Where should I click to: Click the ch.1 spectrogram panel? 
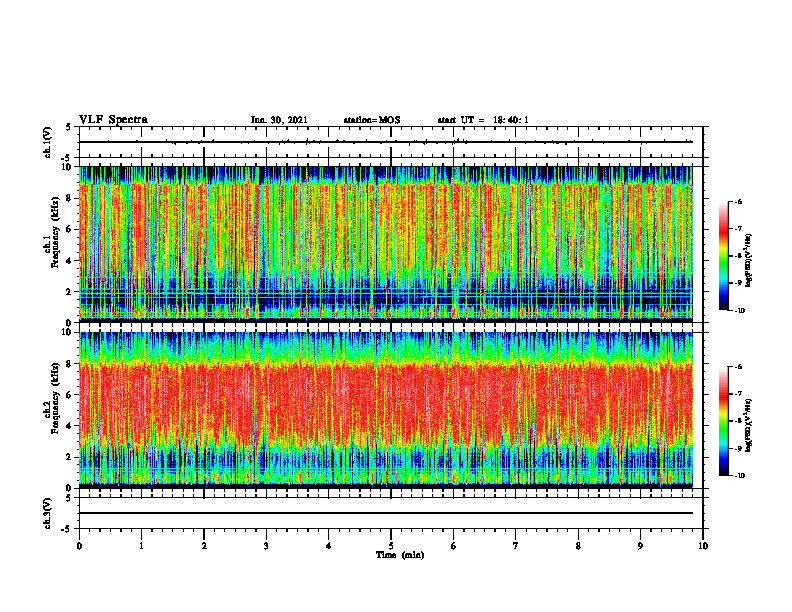click(x=386, y=244)
